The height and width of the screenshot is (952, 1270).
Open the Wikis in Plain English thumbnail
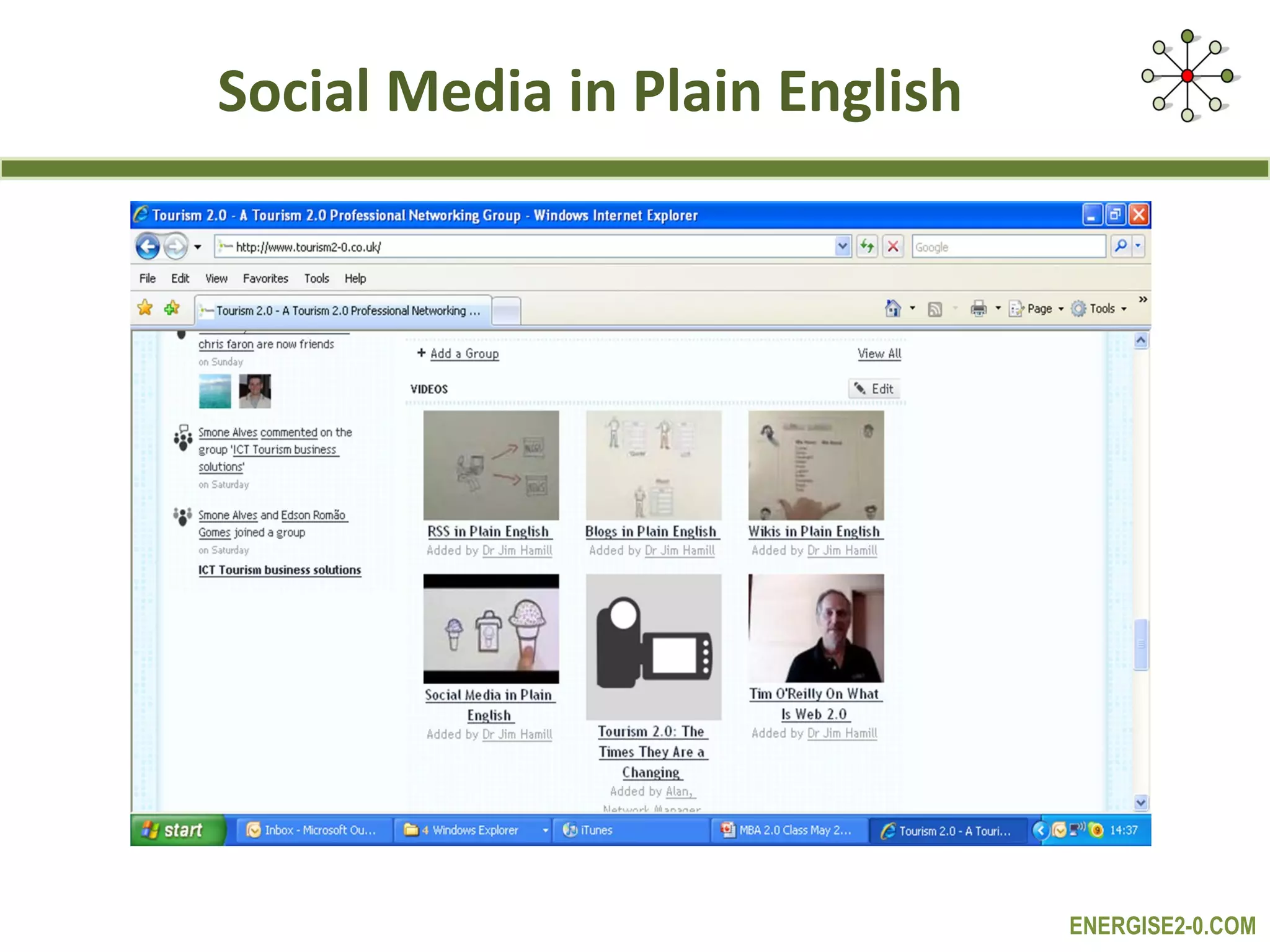pyautogui.click(x=816, y=465)
